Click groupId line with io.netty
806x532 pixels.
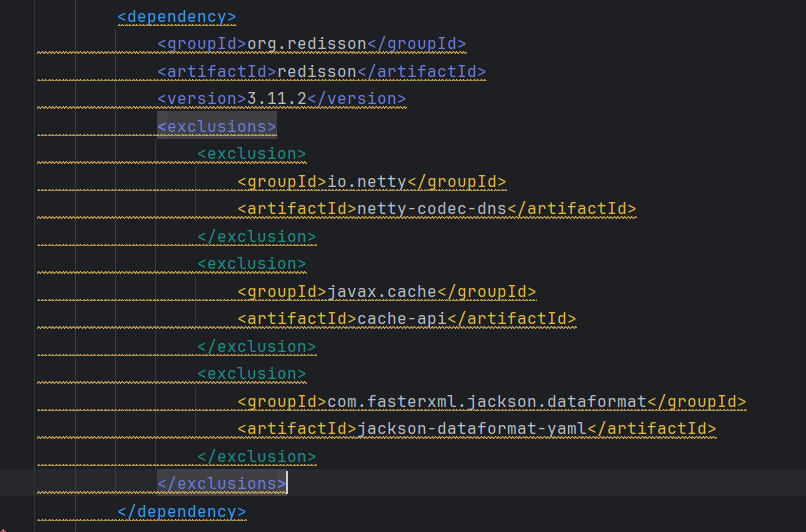(372, 182)
